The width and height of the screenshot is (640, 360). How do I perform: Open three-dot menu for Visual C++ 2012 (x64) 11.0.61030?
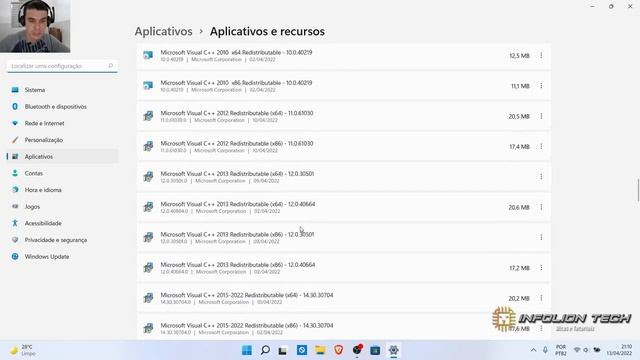pos(541,116)
